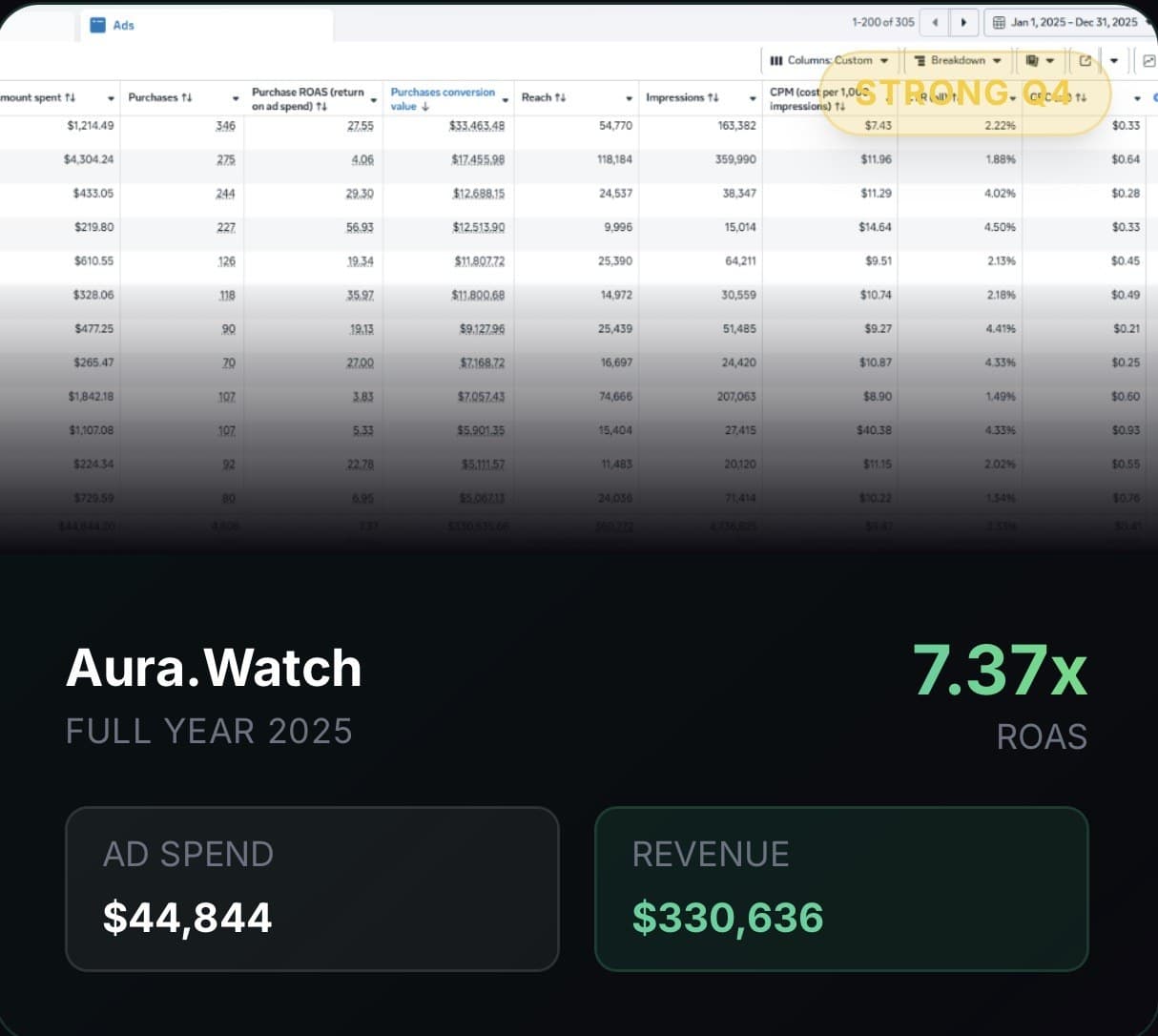Viewport: 1158px width, 1036px height.
Task: Click the 27.55 ROAS value
Action: [x=361, y=126]
